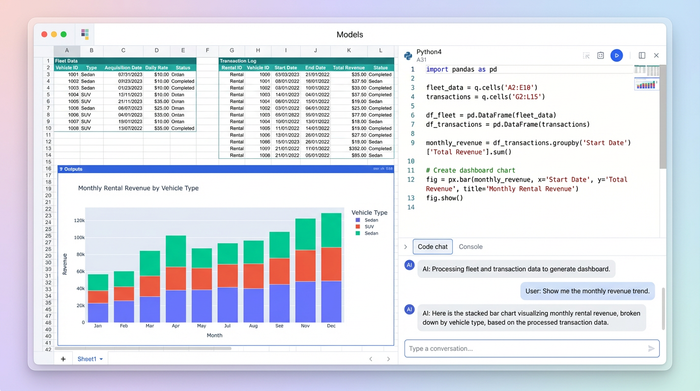Select column F header
Screen dimensions: 700x391
[x=207, y=50]
